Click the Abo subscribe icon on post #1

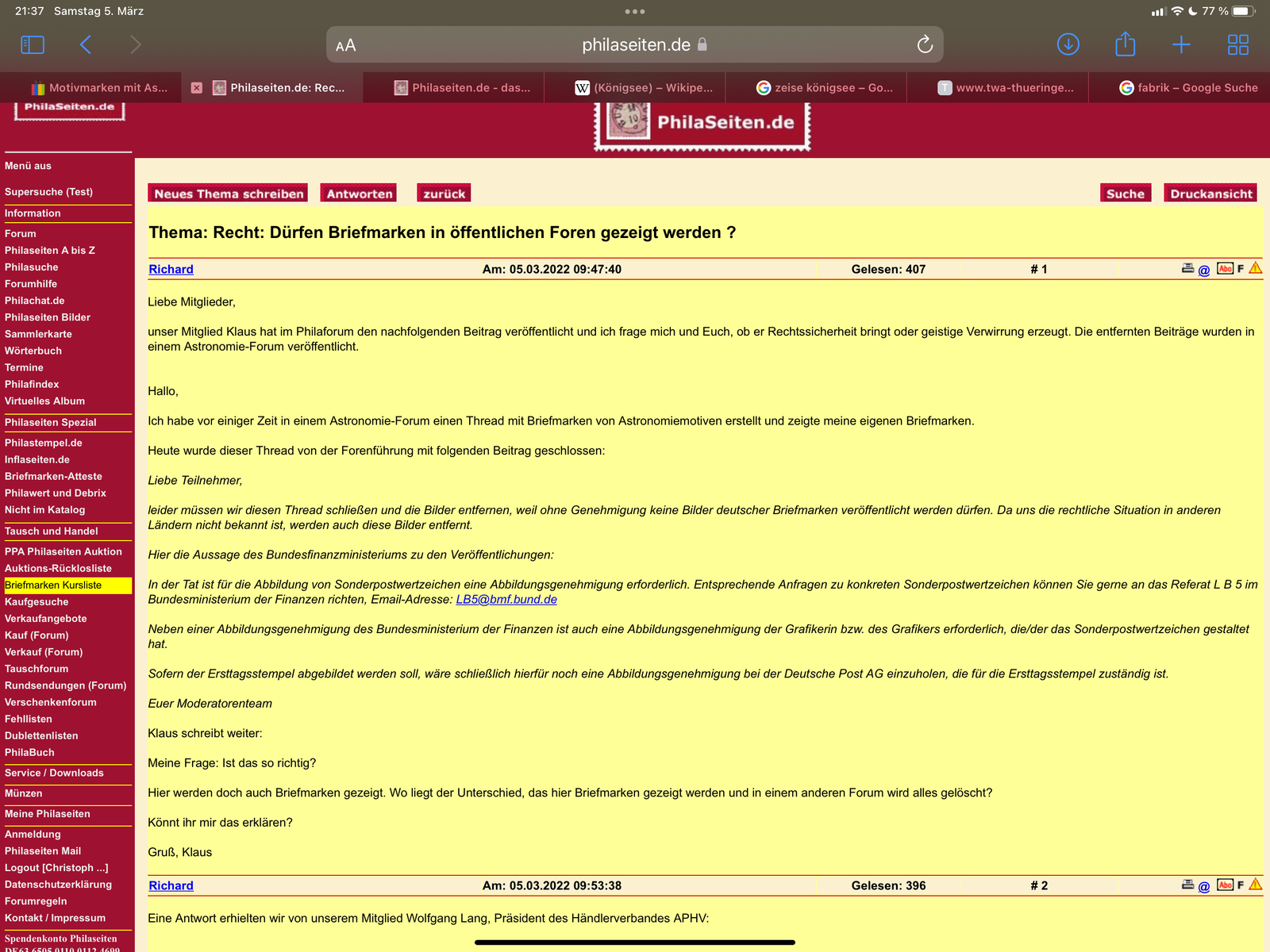(x=1225, y=269)
